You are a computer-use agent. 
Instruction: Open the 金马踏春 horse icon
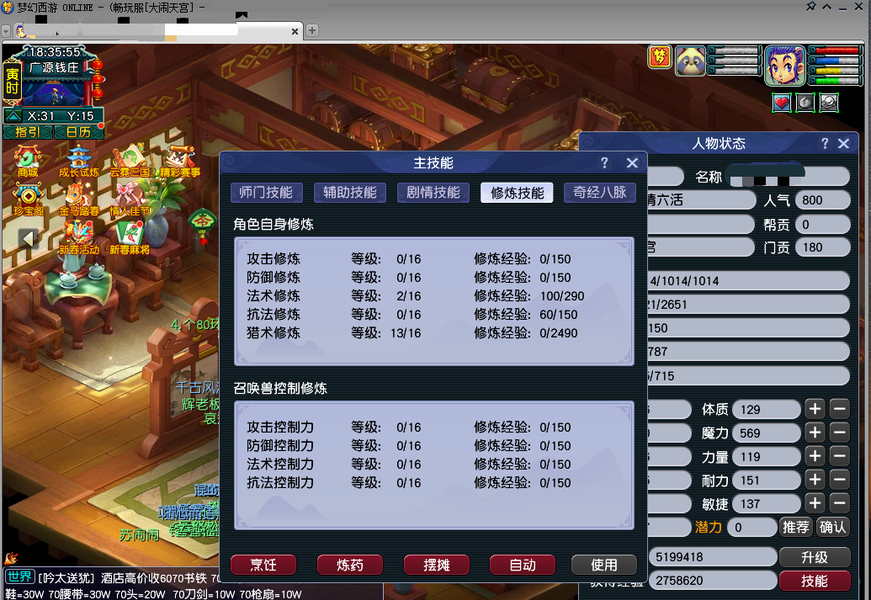click(79, 199)
